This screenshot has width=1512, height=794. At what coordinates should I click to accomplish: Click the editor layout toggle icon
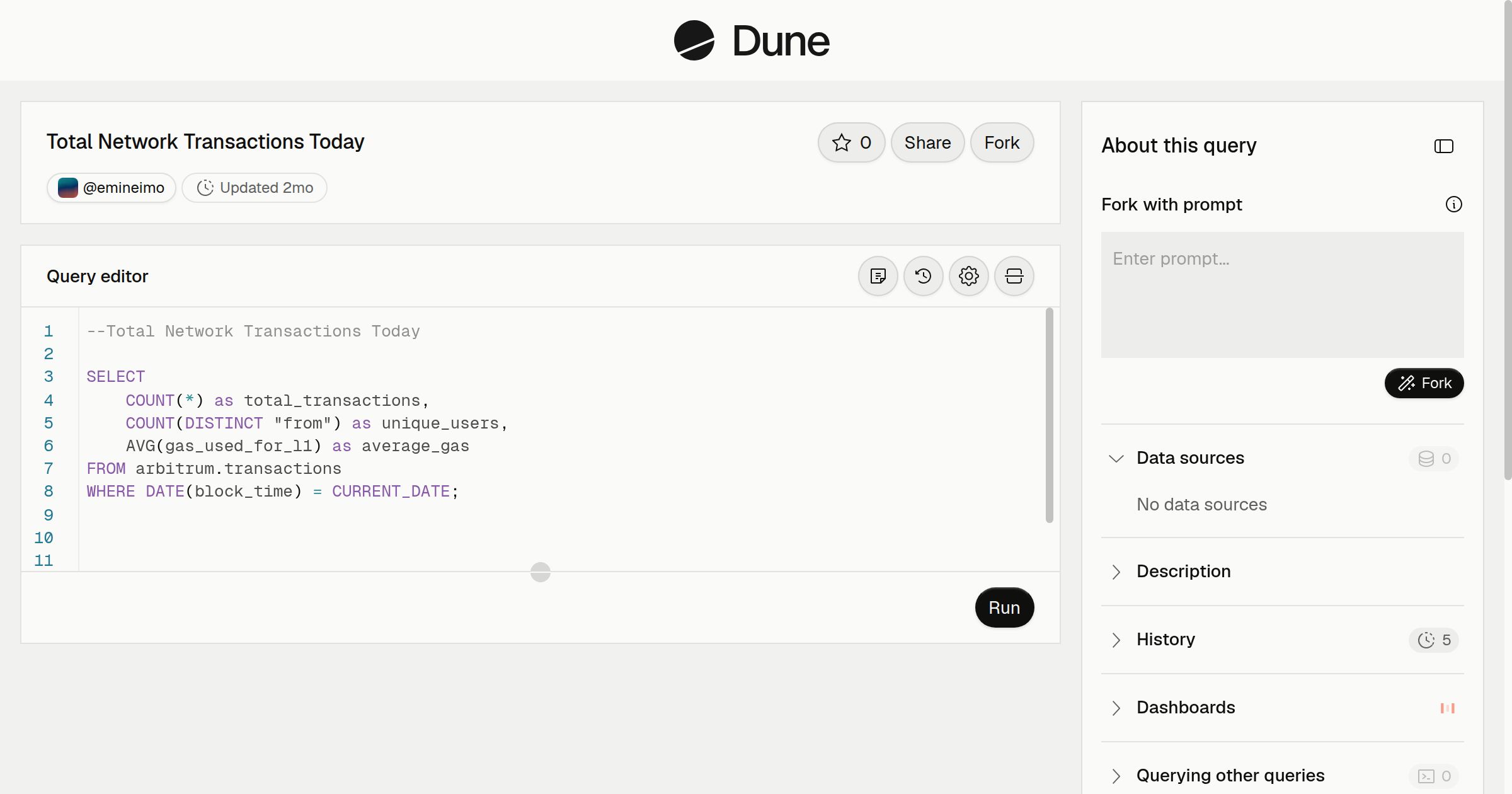(1014, 276)
